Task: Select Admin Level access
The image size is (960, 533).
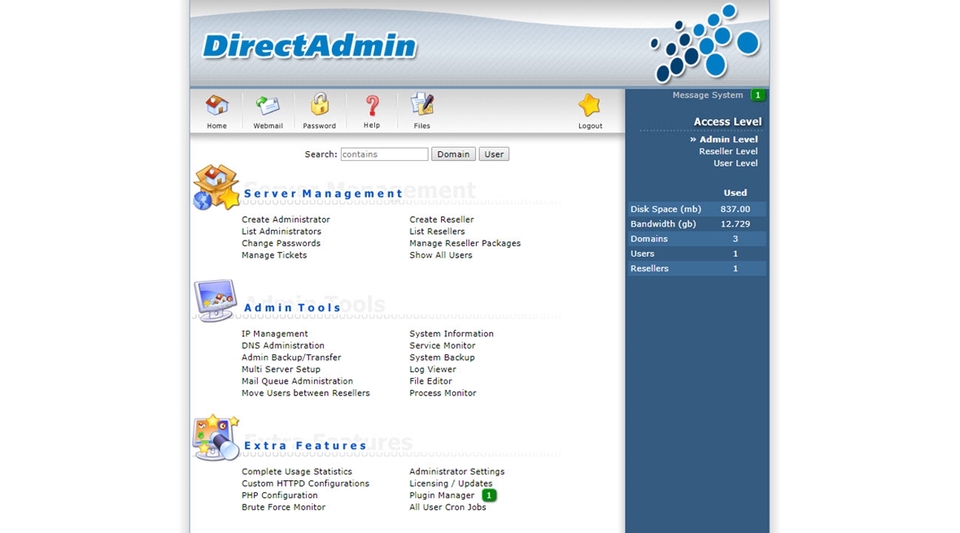Action: tap(728, 140)
